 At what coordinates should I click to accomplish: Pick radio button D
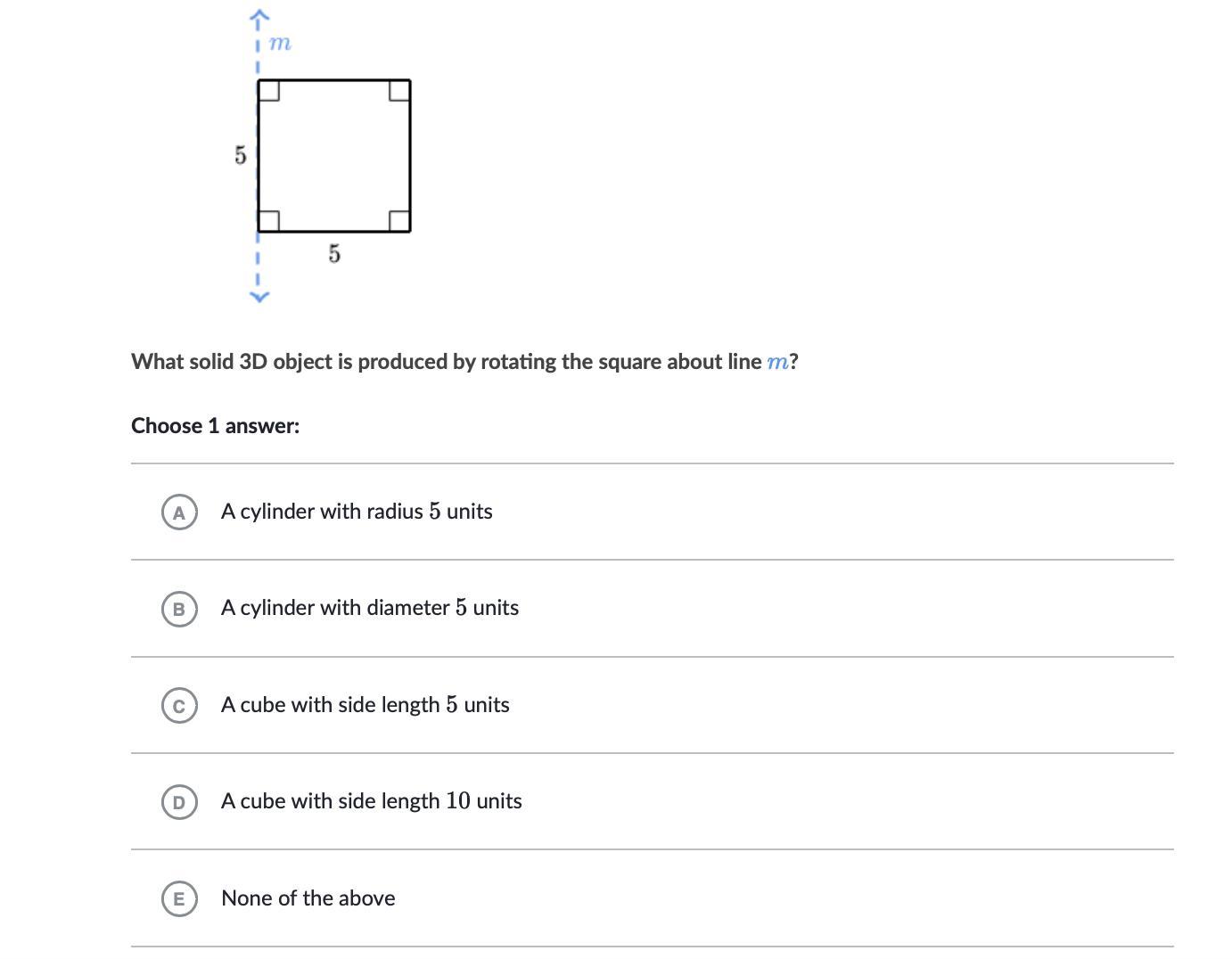[179, 802]
